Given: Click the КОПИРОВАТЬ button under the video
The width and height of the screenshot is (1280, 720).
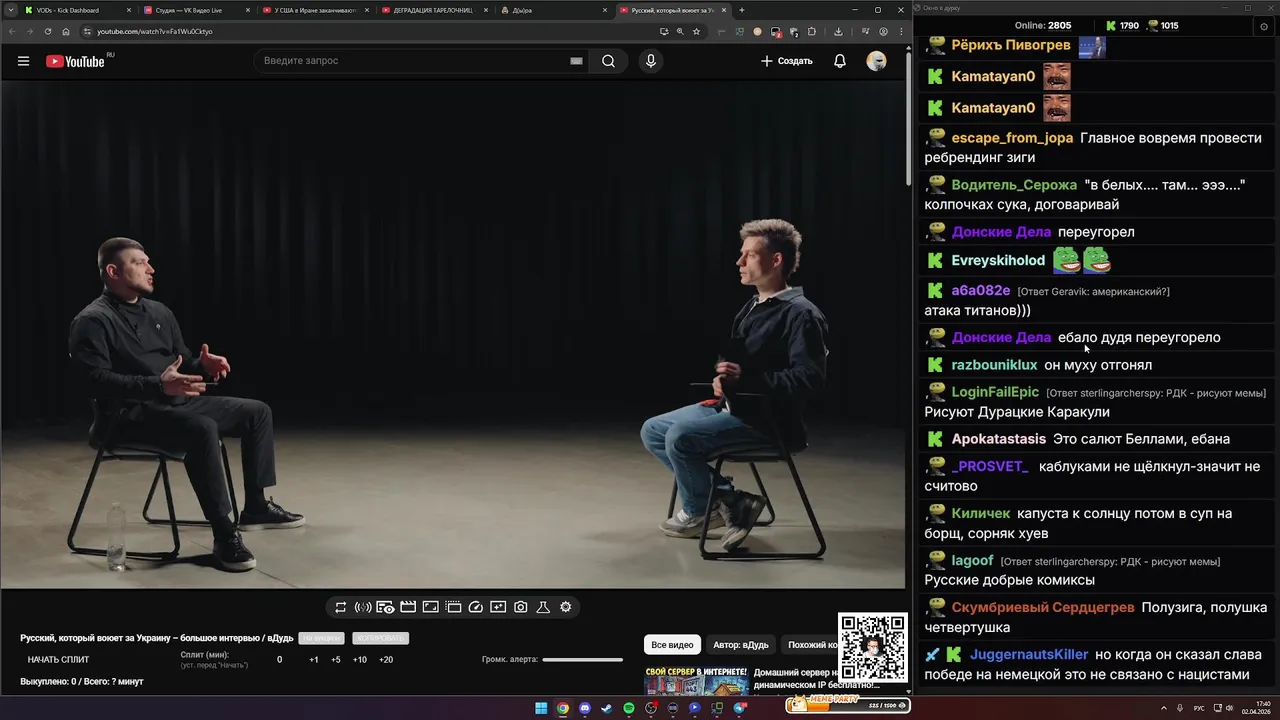Looking at the screenshot, I should coord(380,638).
